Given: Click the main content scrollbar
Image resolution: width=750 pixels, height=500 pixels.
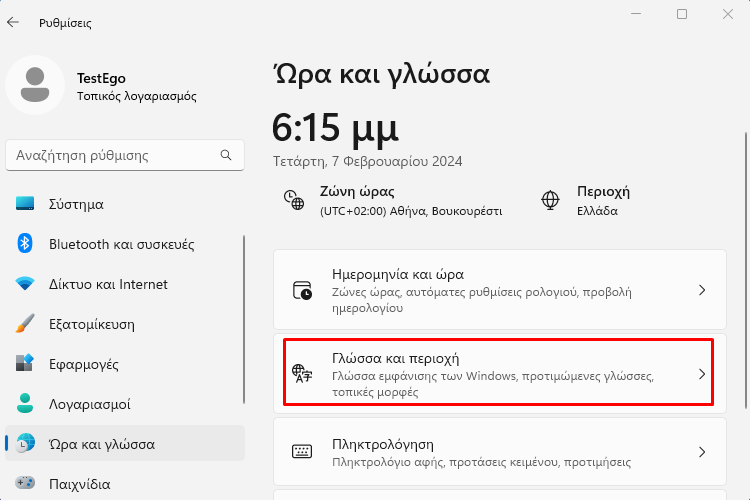Looking at the screenshot, I should [x=746, y=270].
